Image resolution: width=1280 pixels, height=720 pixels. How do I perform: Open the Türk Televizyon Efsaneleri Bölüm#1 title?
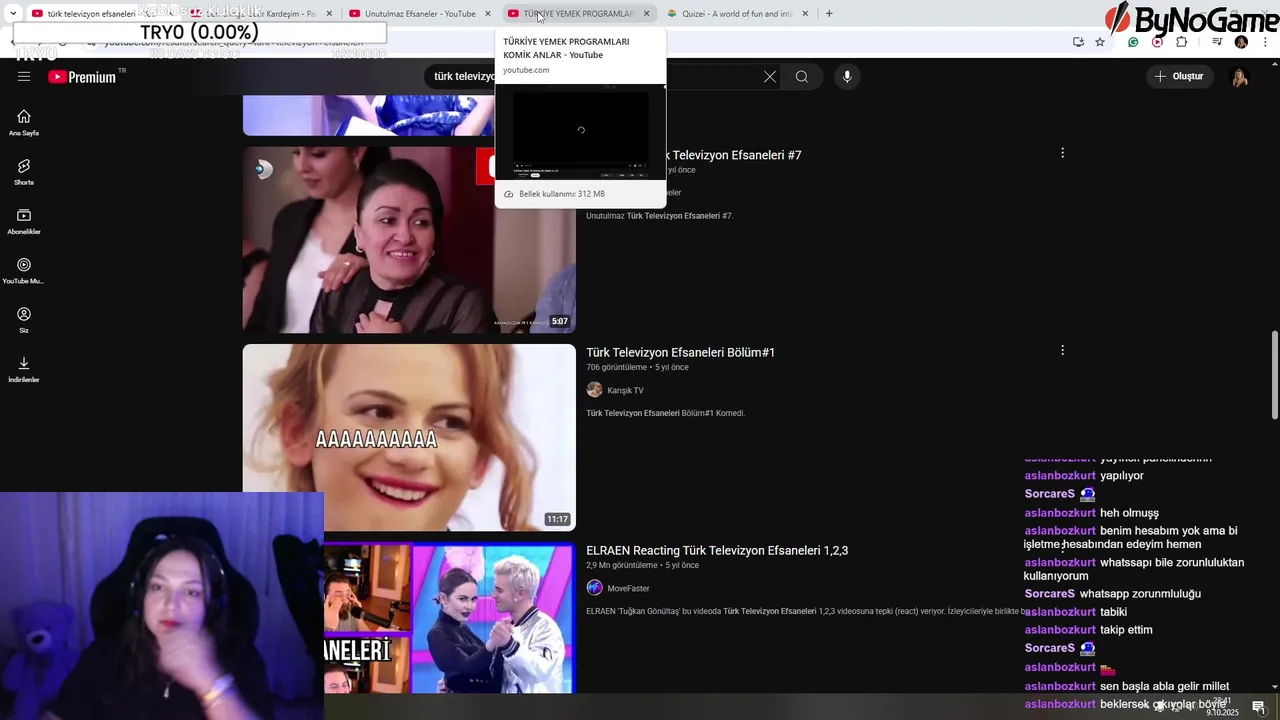[x=680, y=352]
